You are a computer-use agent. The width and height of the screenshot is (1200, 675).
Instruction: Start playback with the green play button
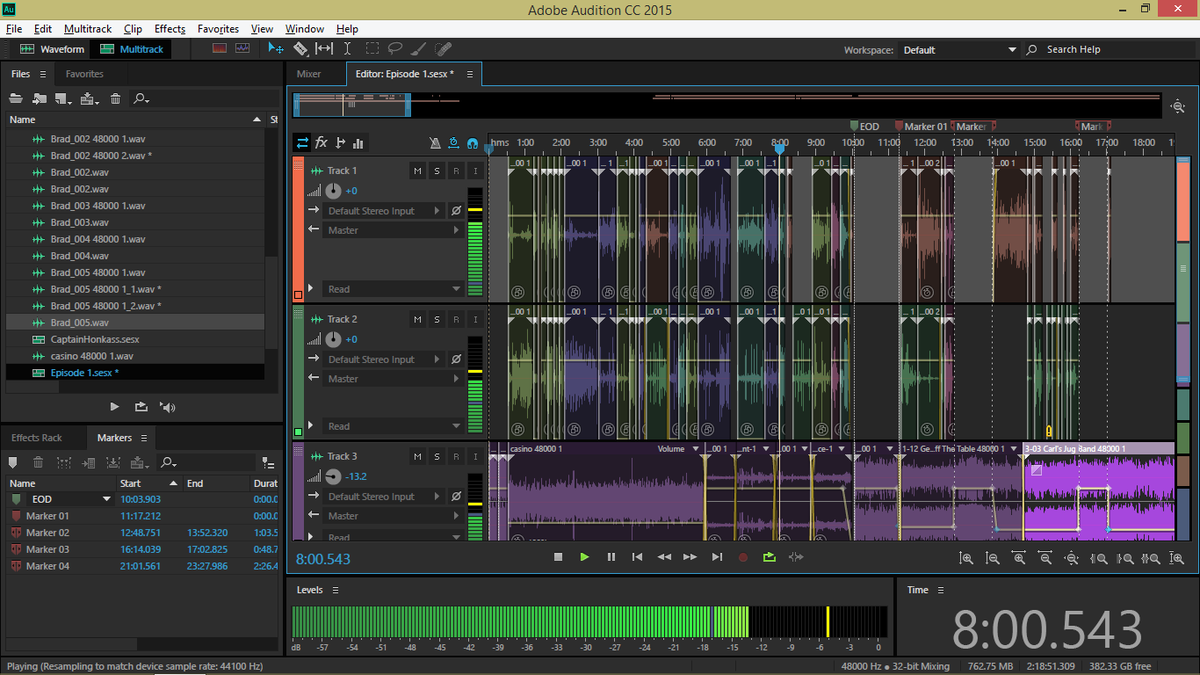click(584, 557)
